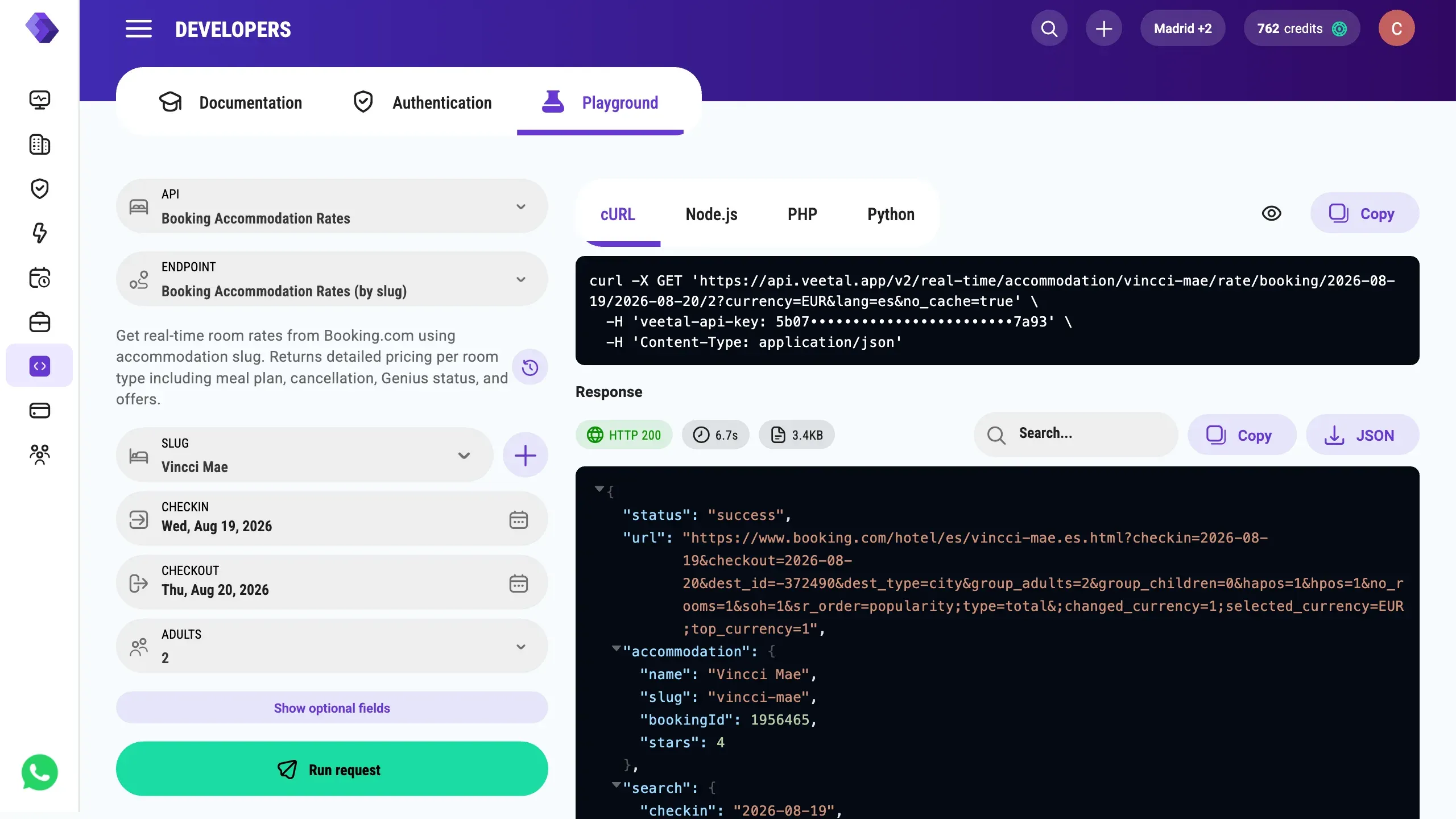The width and height of the screenshot is (1456, 819).
Task: Open the calendar clock icon in sidebar
Action: [39, 278]
